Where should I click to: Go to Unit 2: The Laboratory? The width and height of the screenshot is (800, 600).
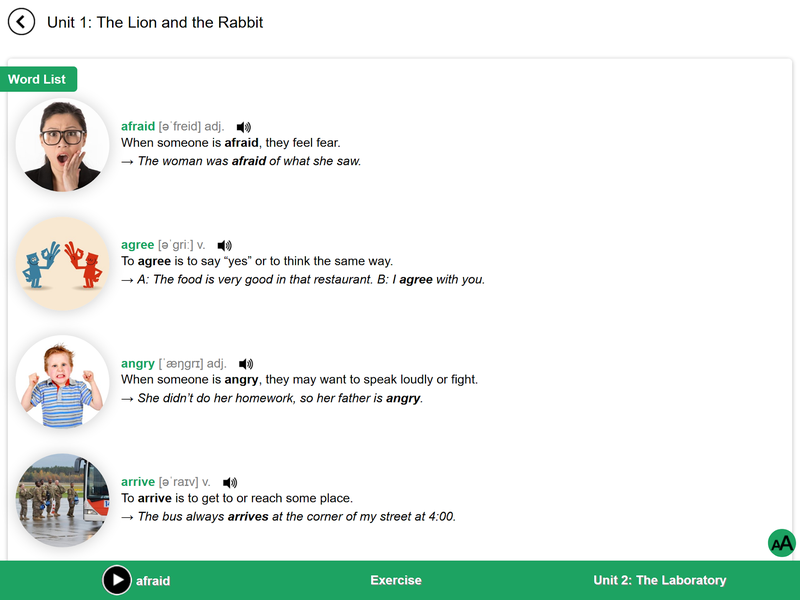click(660, 580)
